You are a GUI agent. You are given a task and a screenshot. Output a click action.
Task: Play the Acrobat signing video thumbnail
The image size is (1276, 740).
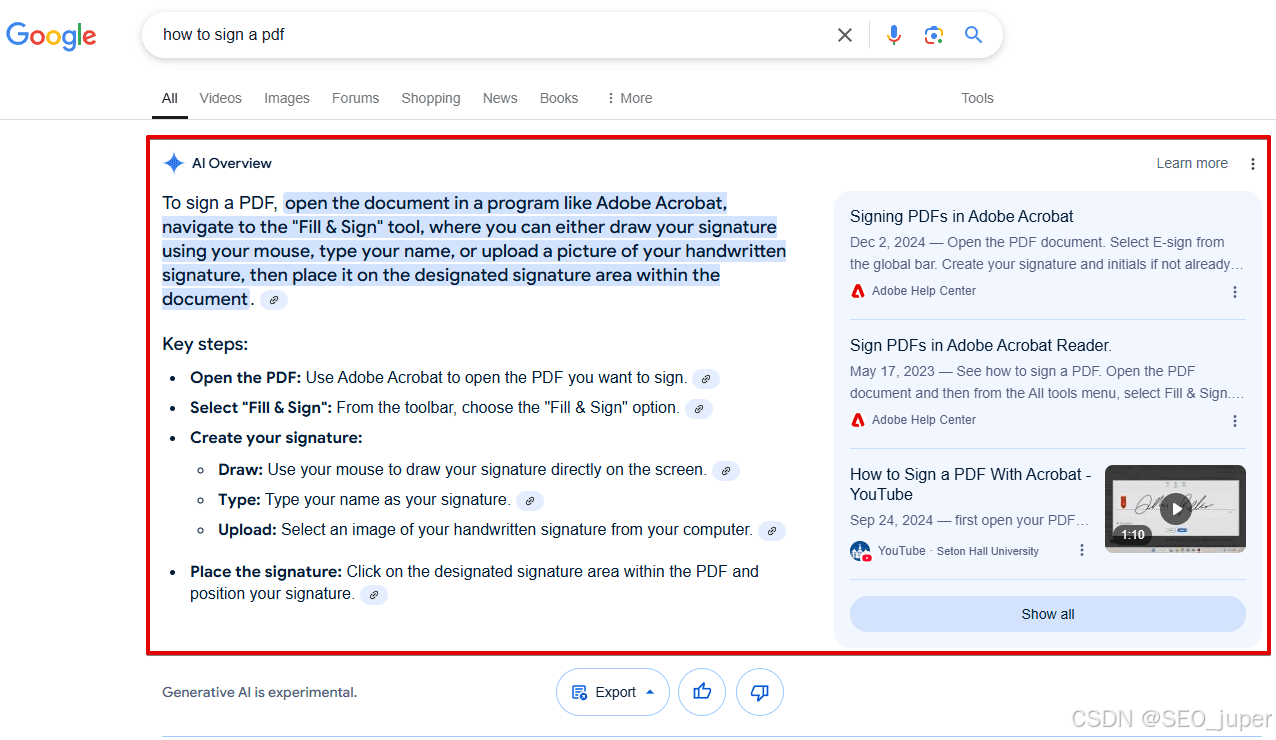(x=1175, y=508)
